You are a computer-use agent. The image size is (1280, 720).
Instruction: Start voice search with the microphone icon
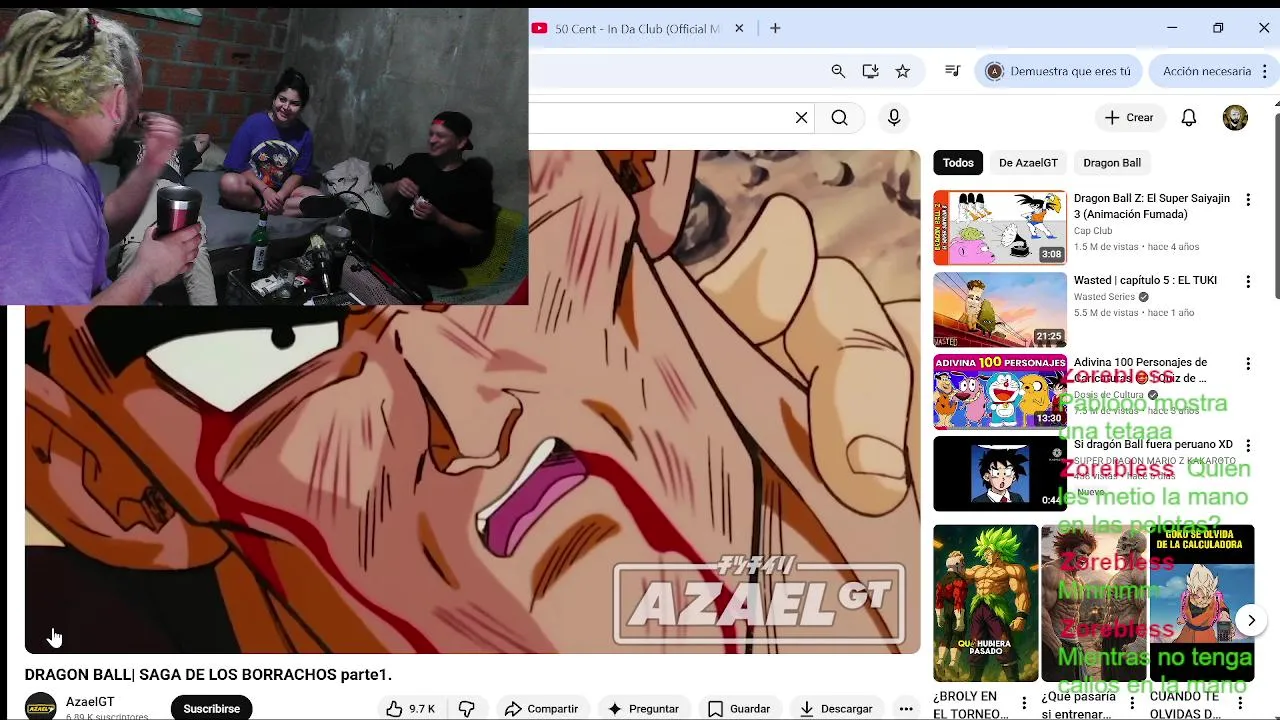894,118
